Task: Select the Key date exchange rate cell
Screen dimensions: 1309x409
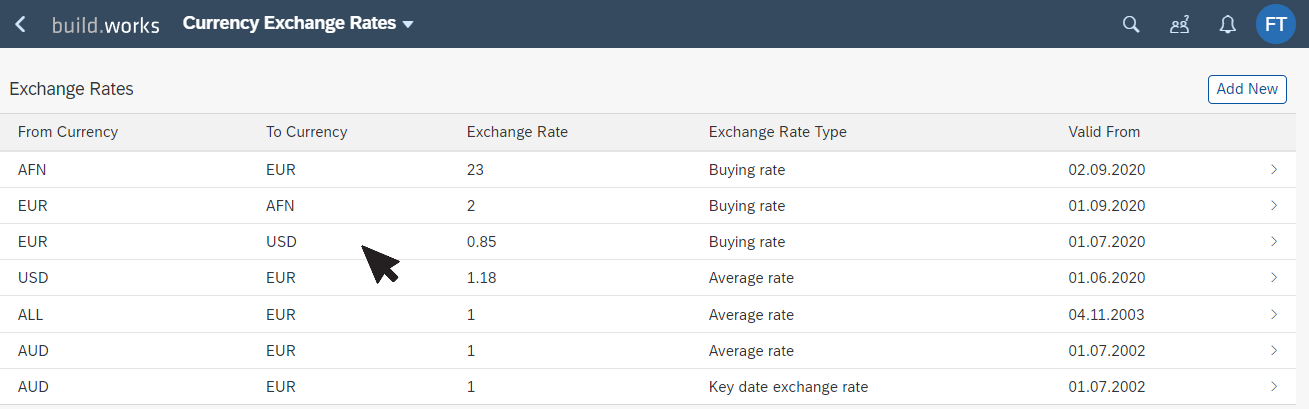Action: (789, 387)
